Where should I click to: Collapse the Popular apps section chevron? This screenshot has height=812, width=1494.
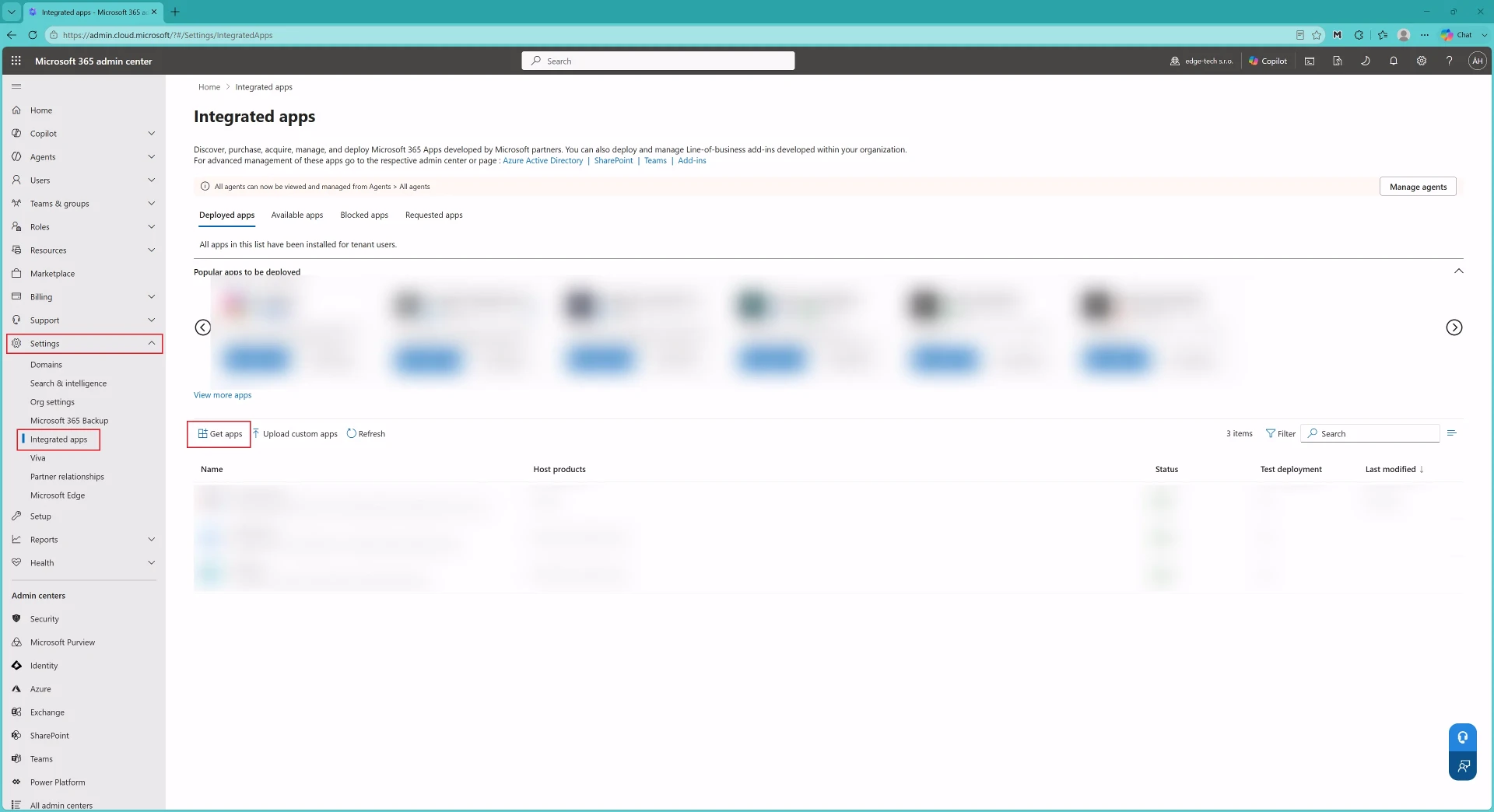coord(1458,271)
